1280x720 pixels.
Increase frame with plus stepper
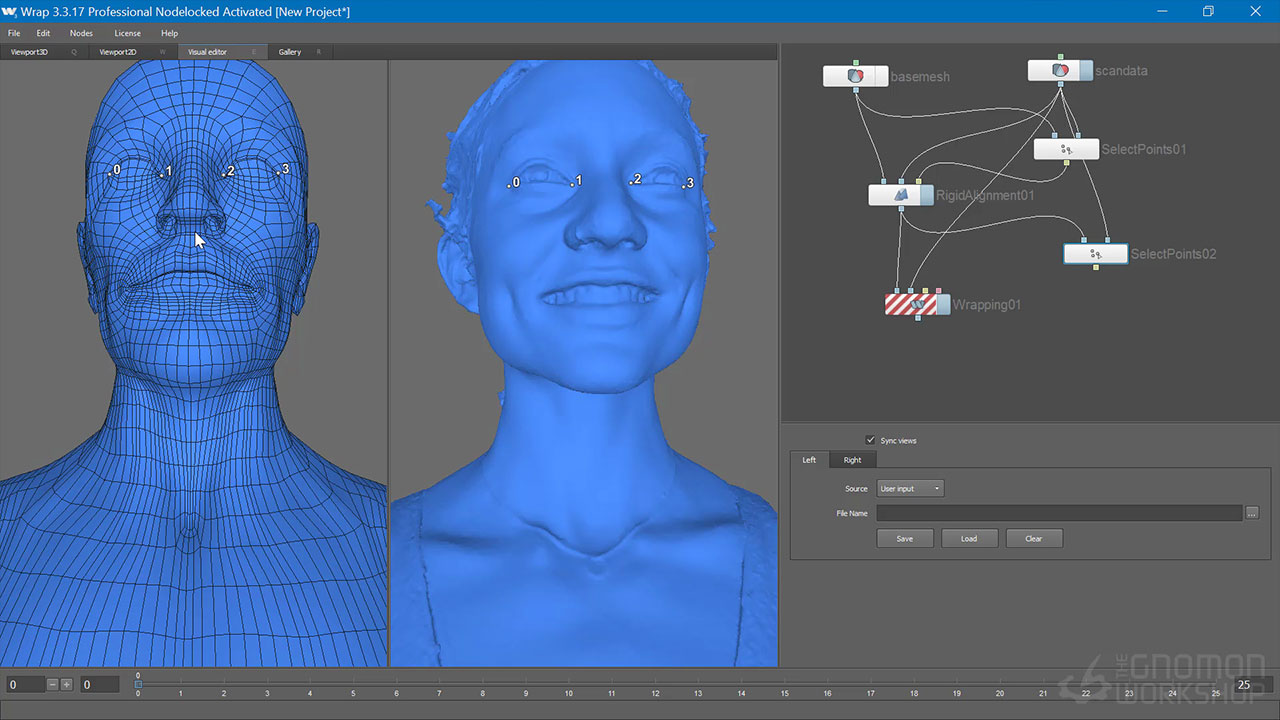pyautogui.click(x=67, y=685)
